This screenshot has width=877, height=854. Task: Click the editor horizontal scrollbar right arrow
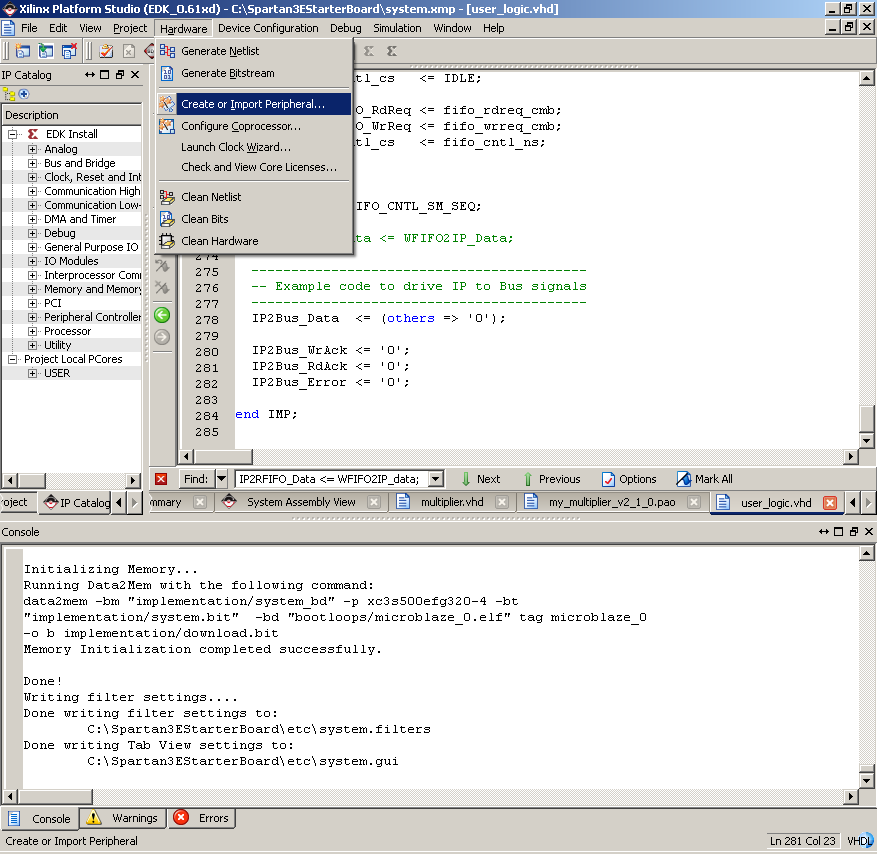(851, 456)
